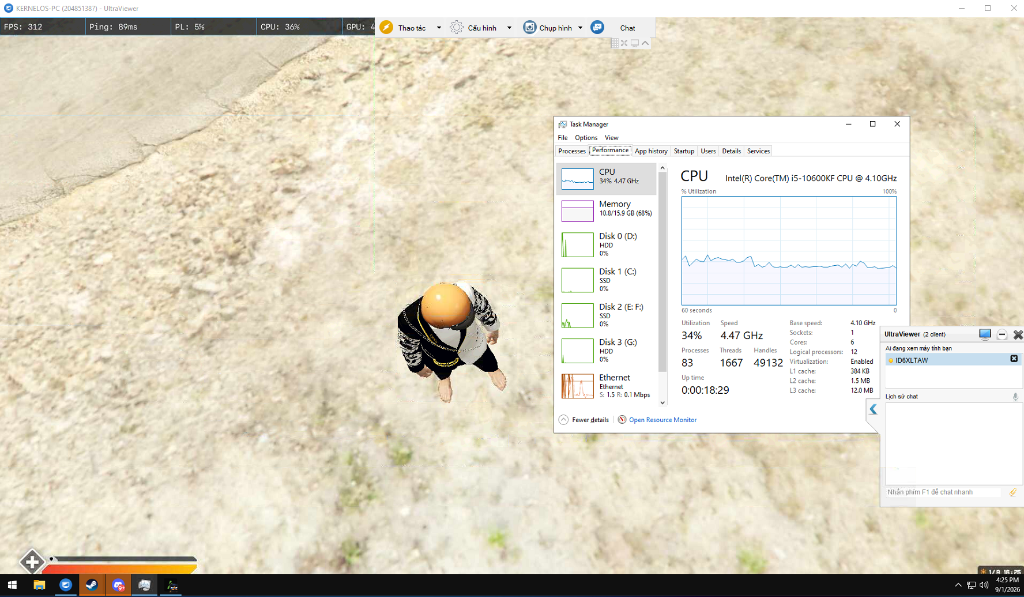
Task: Collapse the UltraViewer toolbar with the up chevron
Action: click(x=645, y=43)
